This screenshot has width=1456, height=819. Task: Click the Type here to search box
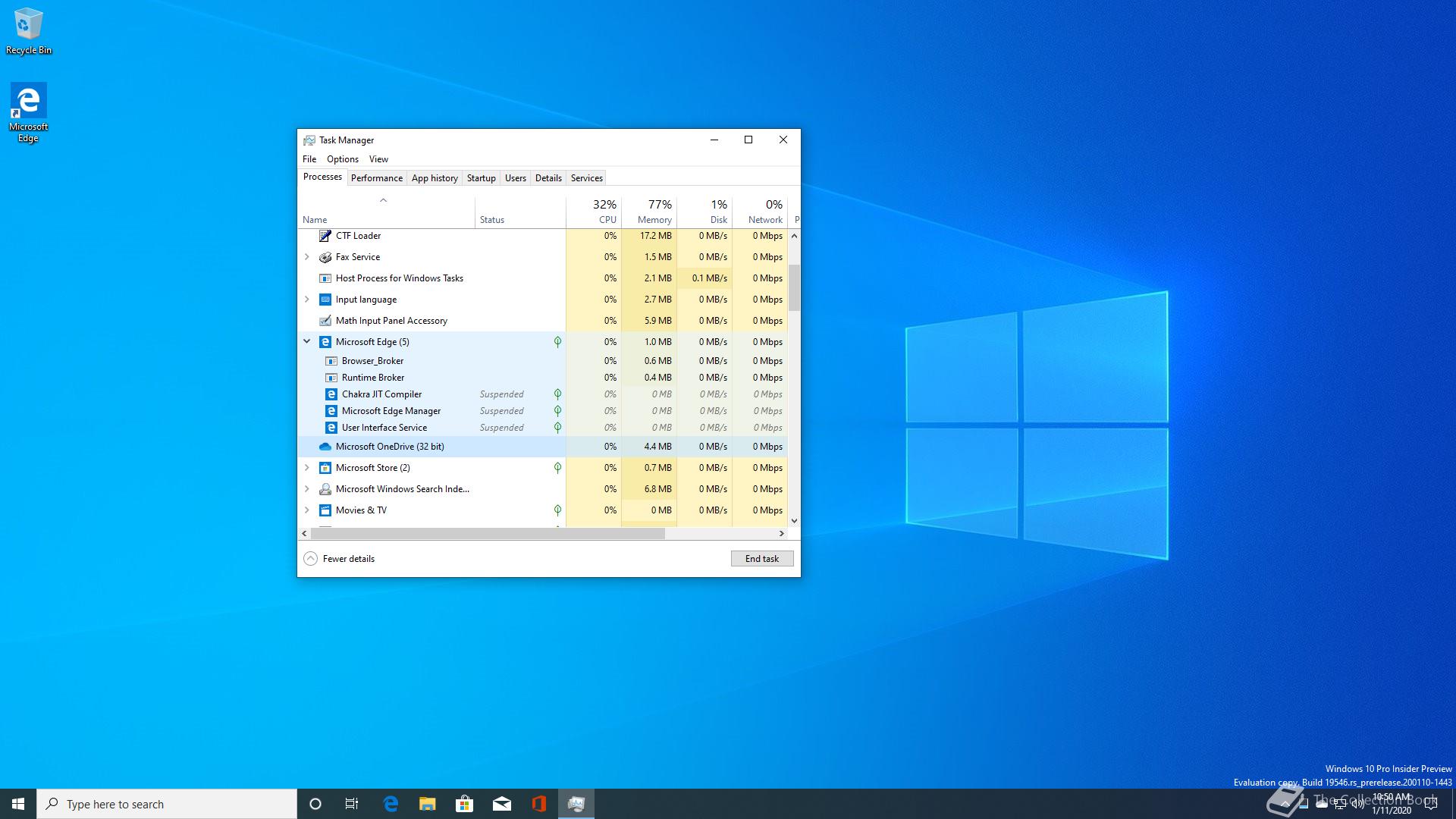tap(167, 804)
